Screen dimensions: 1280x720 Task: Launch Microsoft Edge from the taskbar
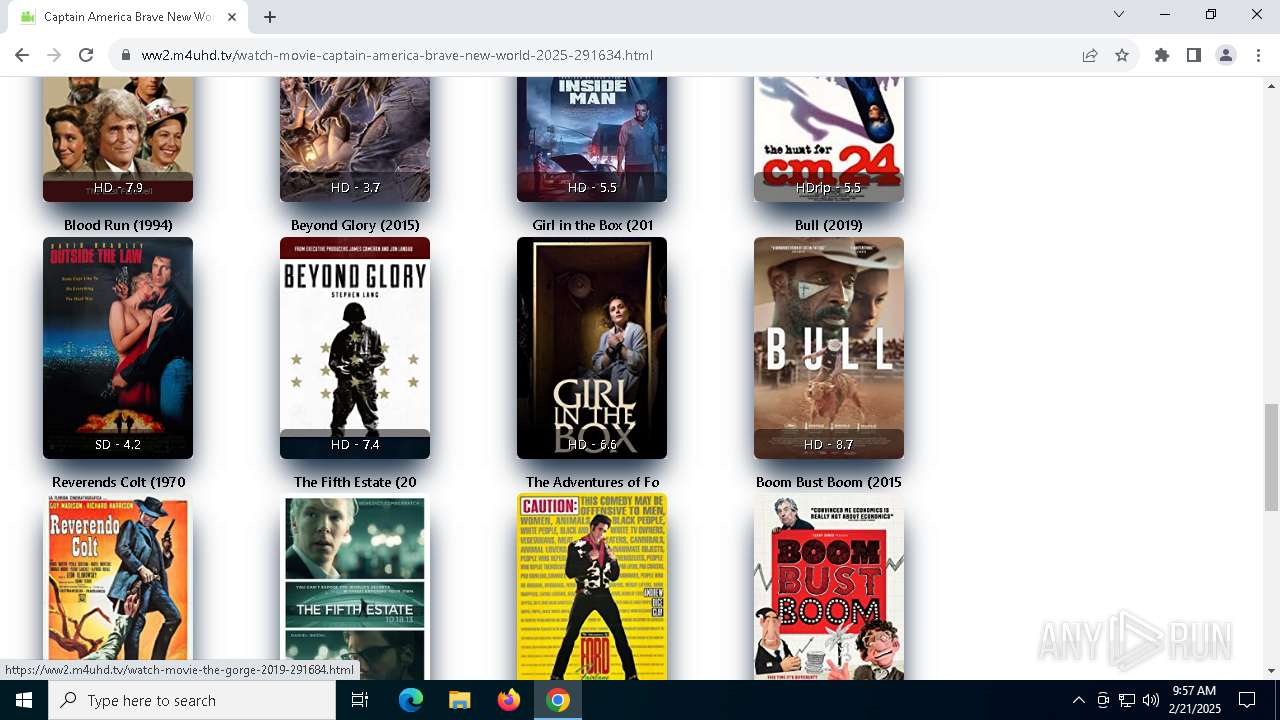pyautogui.click(x=410, y=700)
